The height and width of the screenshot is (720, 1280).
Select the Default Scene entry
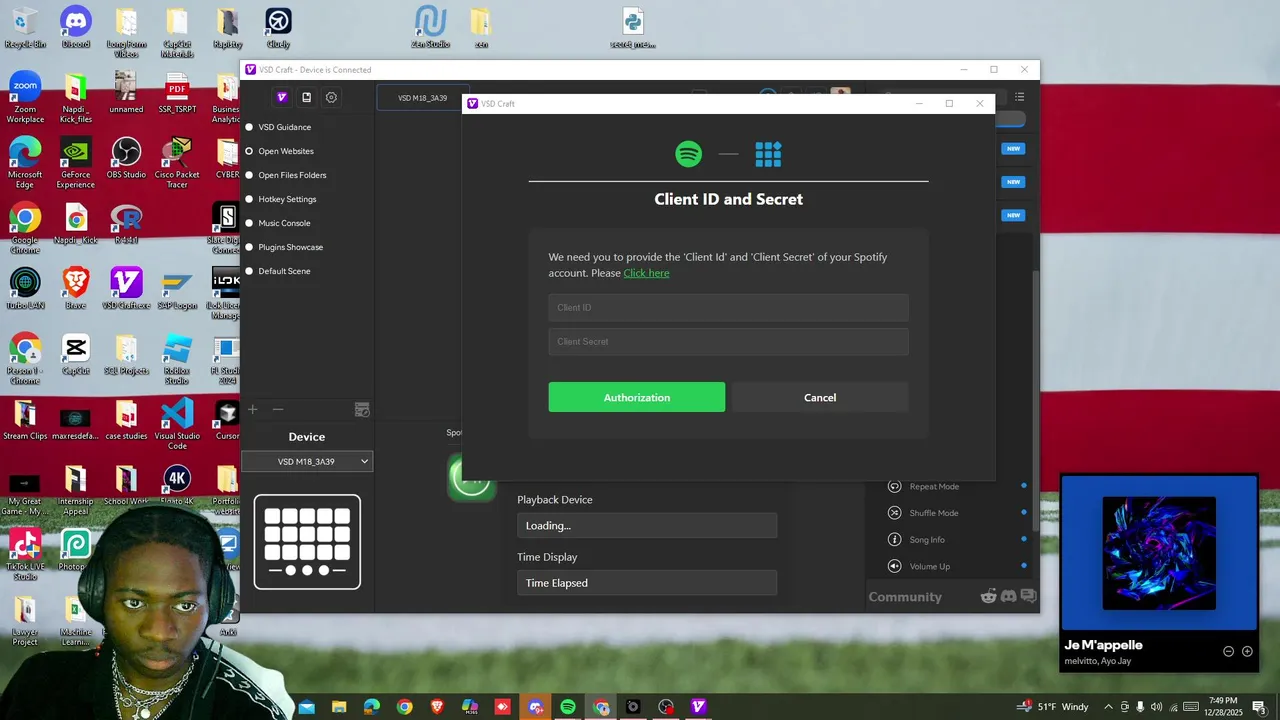tap(284, 271)
